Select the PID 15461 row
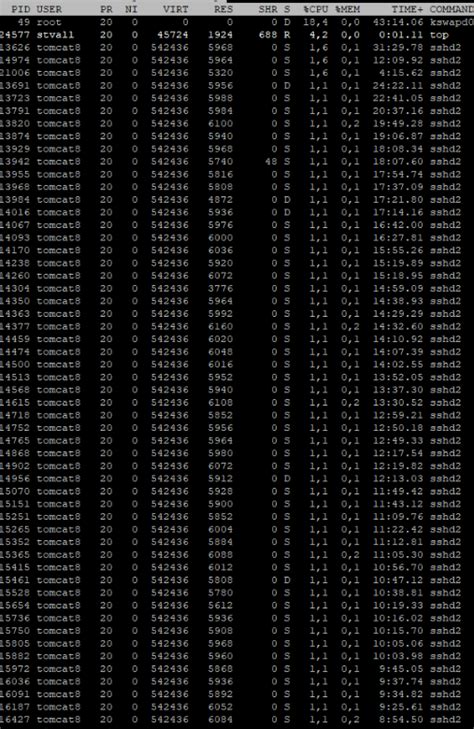Viewport: 474px width, 729px height. click(x=237, y=580)
